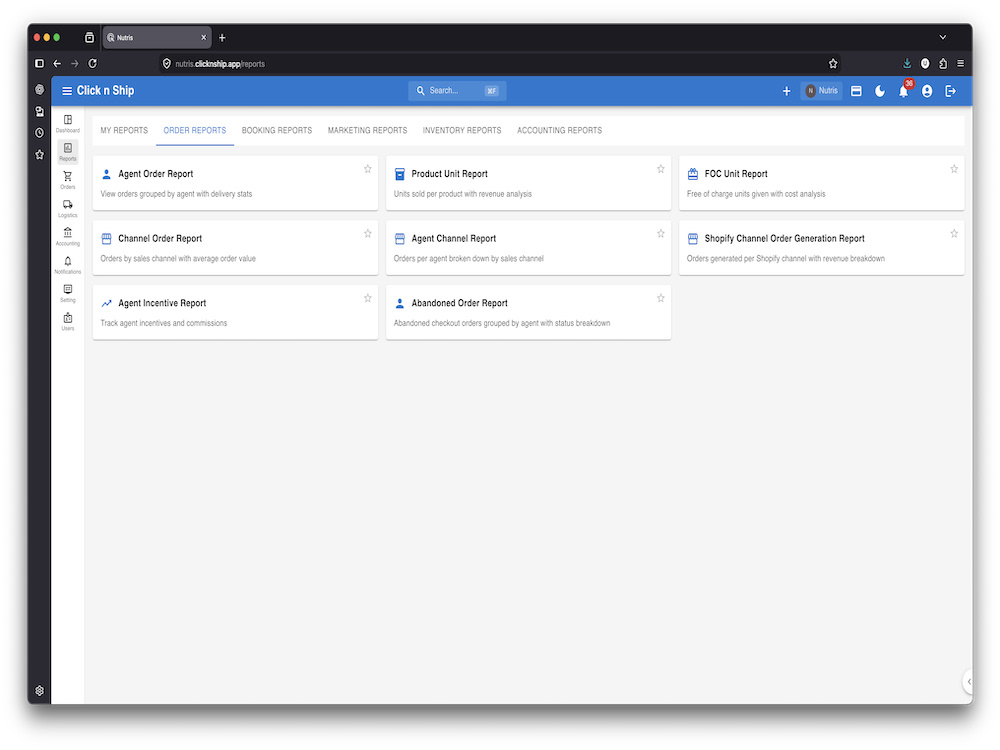Image resolution: width=1000 pixels, height=750 pixels.
Task: Open the Agent Incentive Report card
Action: coord(235,312)
